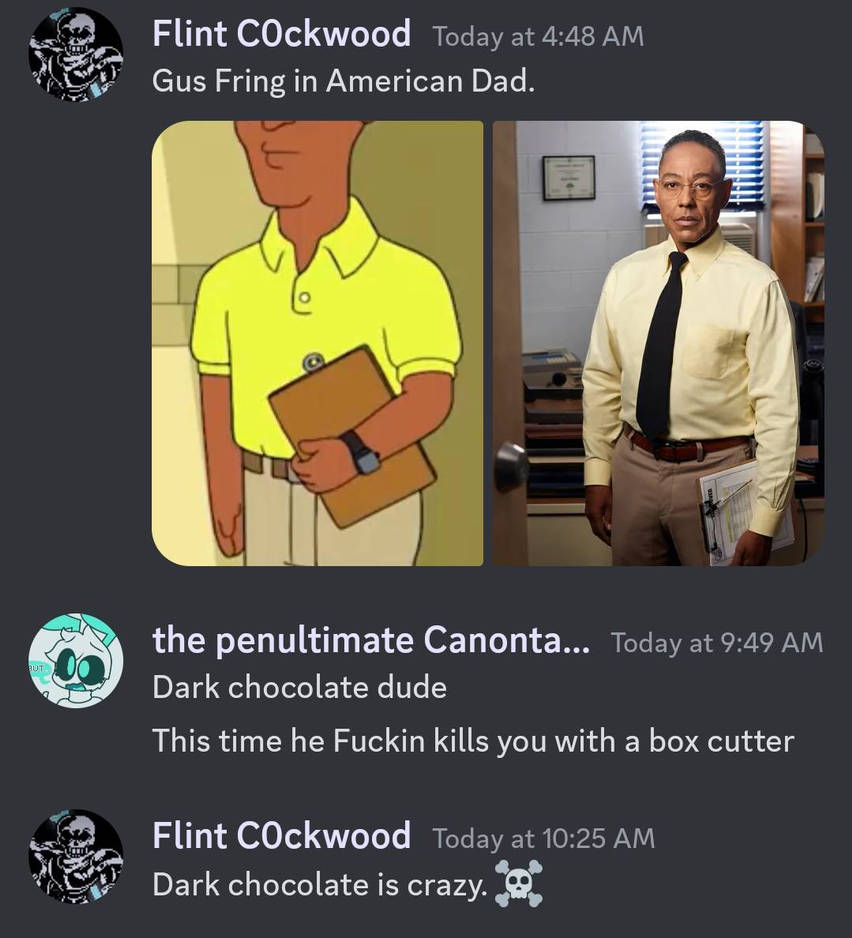Click the 'Today at 9:49 AM' timestamp

717,642
